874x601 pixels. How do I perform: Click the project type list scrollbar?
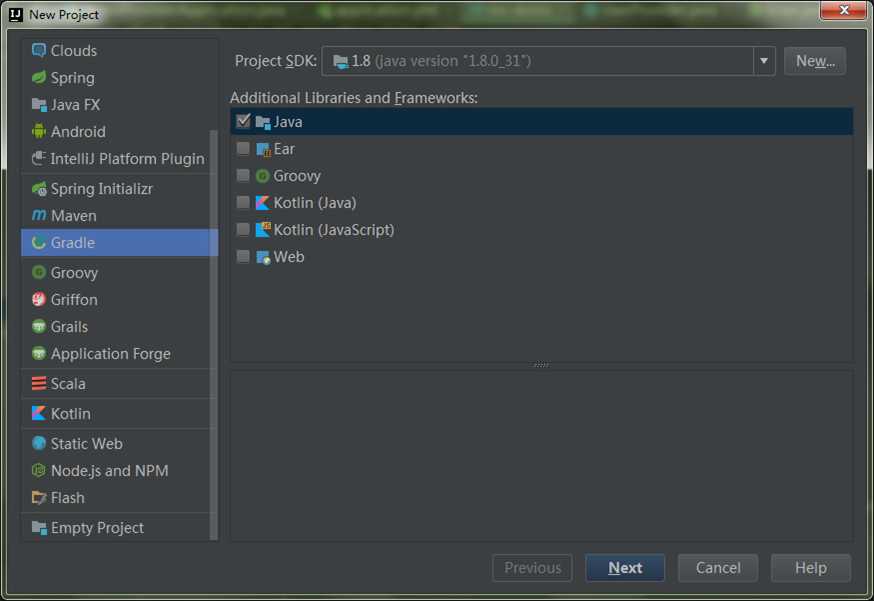point(213,335)
